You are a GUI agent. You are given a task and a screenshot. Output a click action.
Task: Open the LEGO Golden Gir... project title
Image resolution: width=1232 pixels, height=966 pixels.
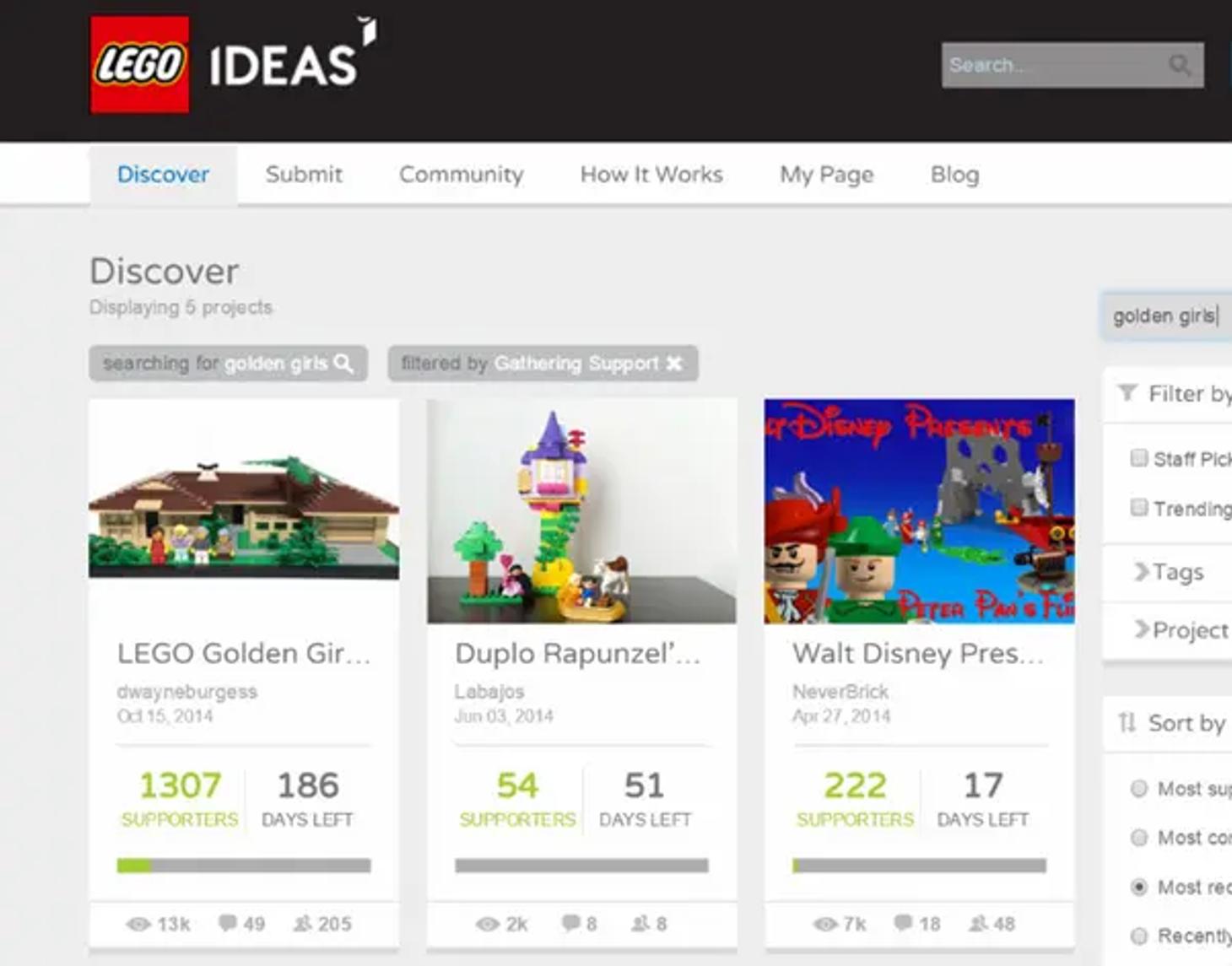pyautogui.click(x=244, y=653)
